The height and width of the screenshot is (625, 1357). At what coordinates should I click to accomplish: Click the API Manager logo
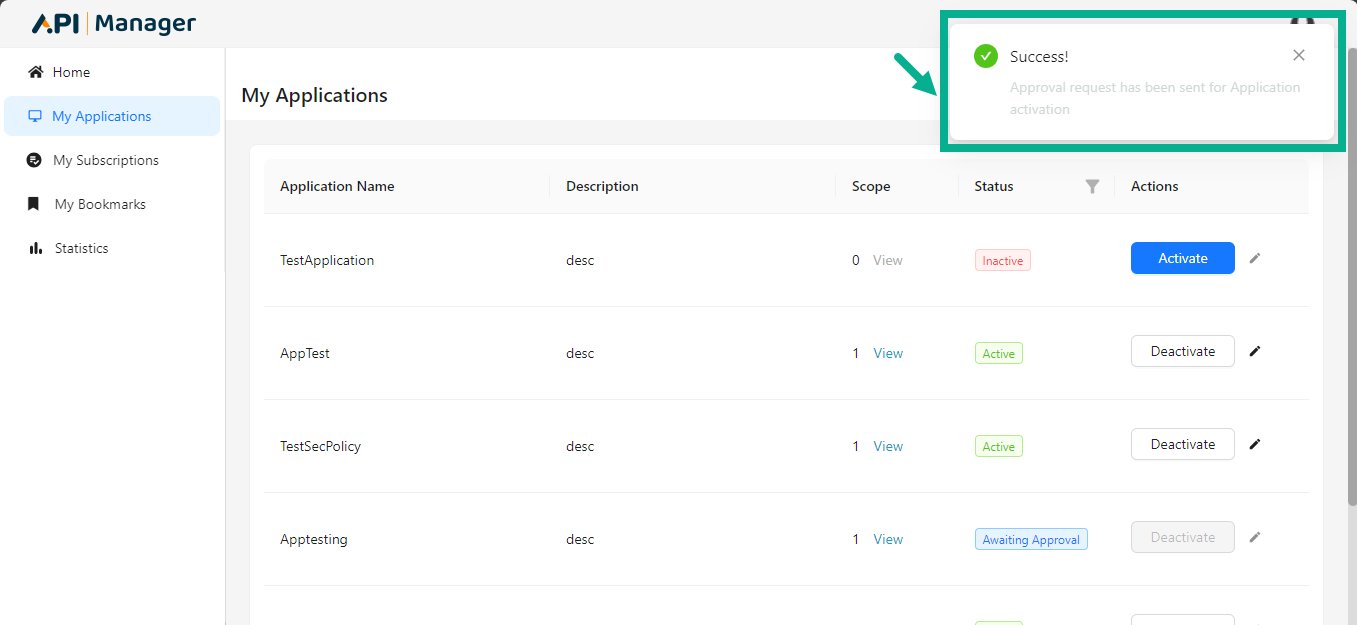point(113,24)
